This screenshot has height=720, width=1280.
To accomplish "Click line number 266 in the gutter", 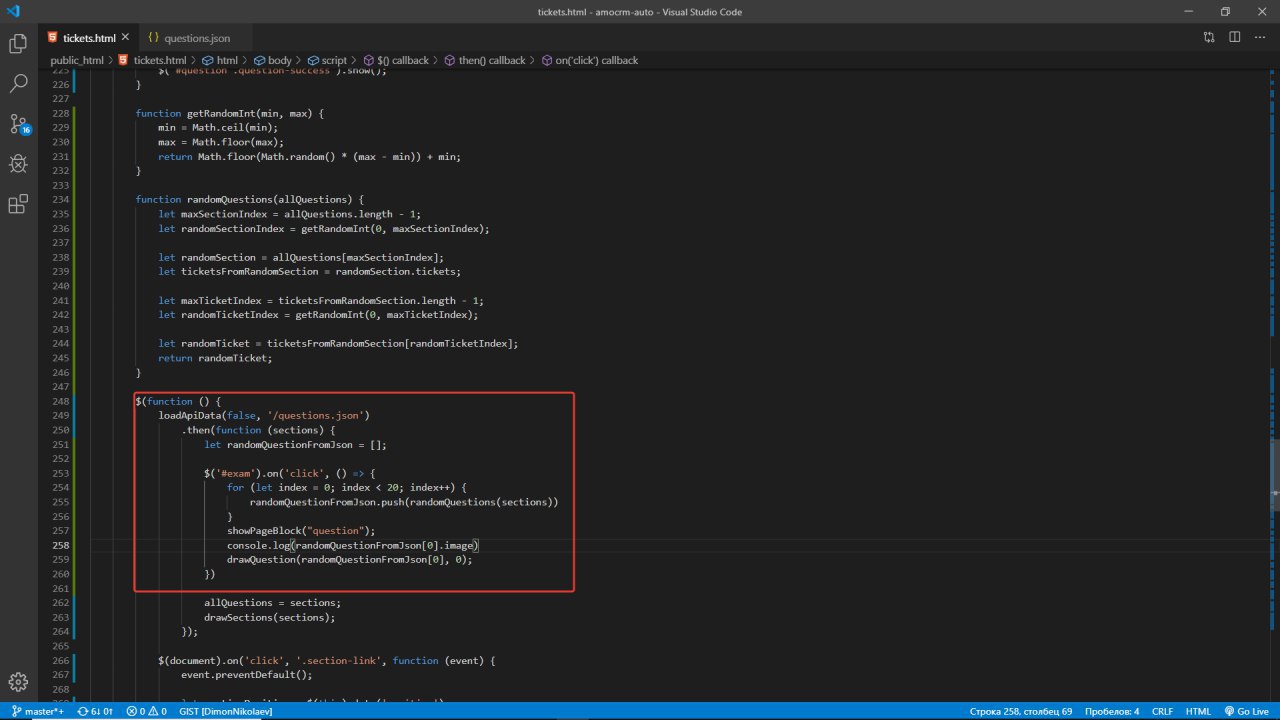I will (60, 660).
